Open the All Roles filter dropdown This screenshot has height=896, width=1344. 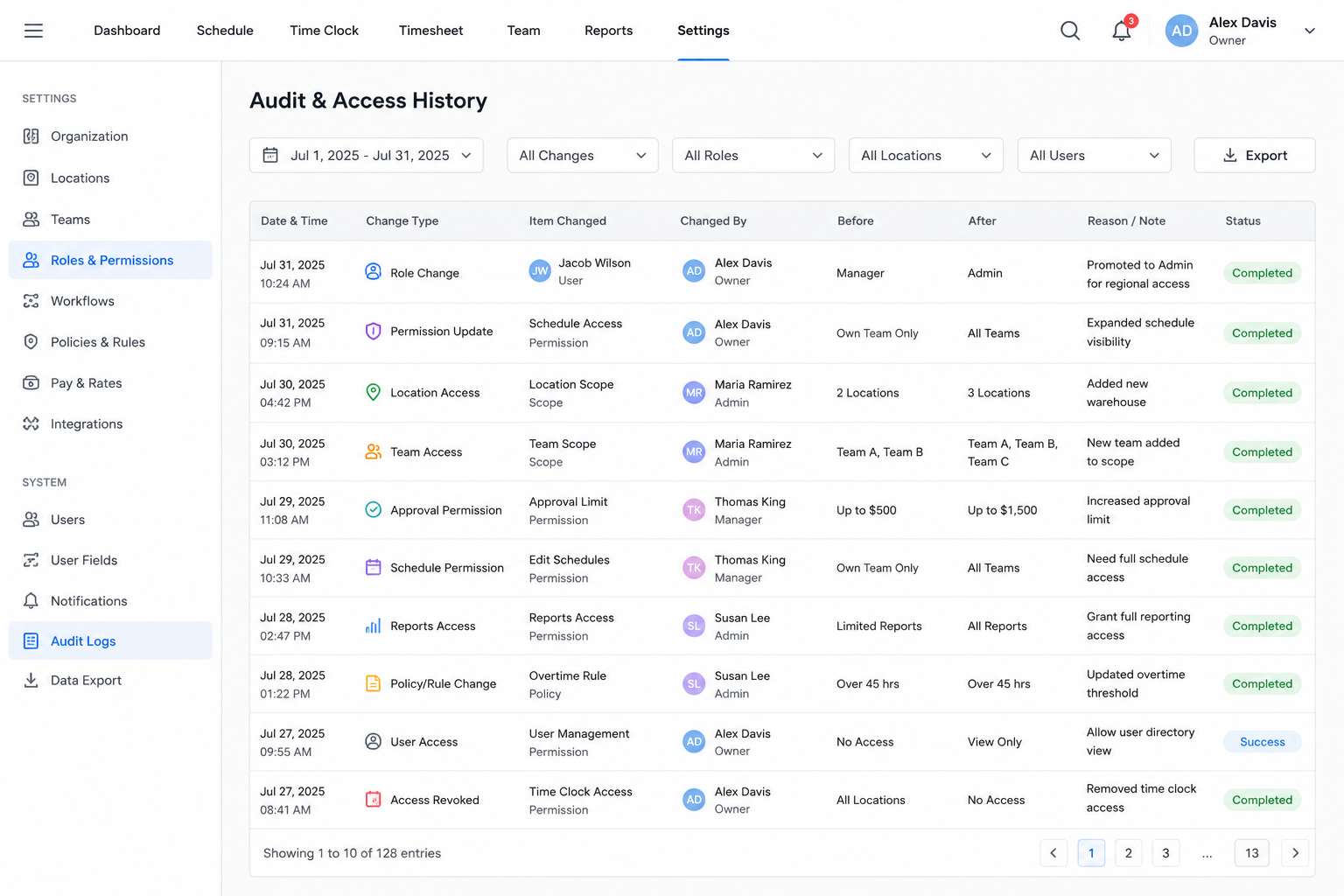click(753, 155)
